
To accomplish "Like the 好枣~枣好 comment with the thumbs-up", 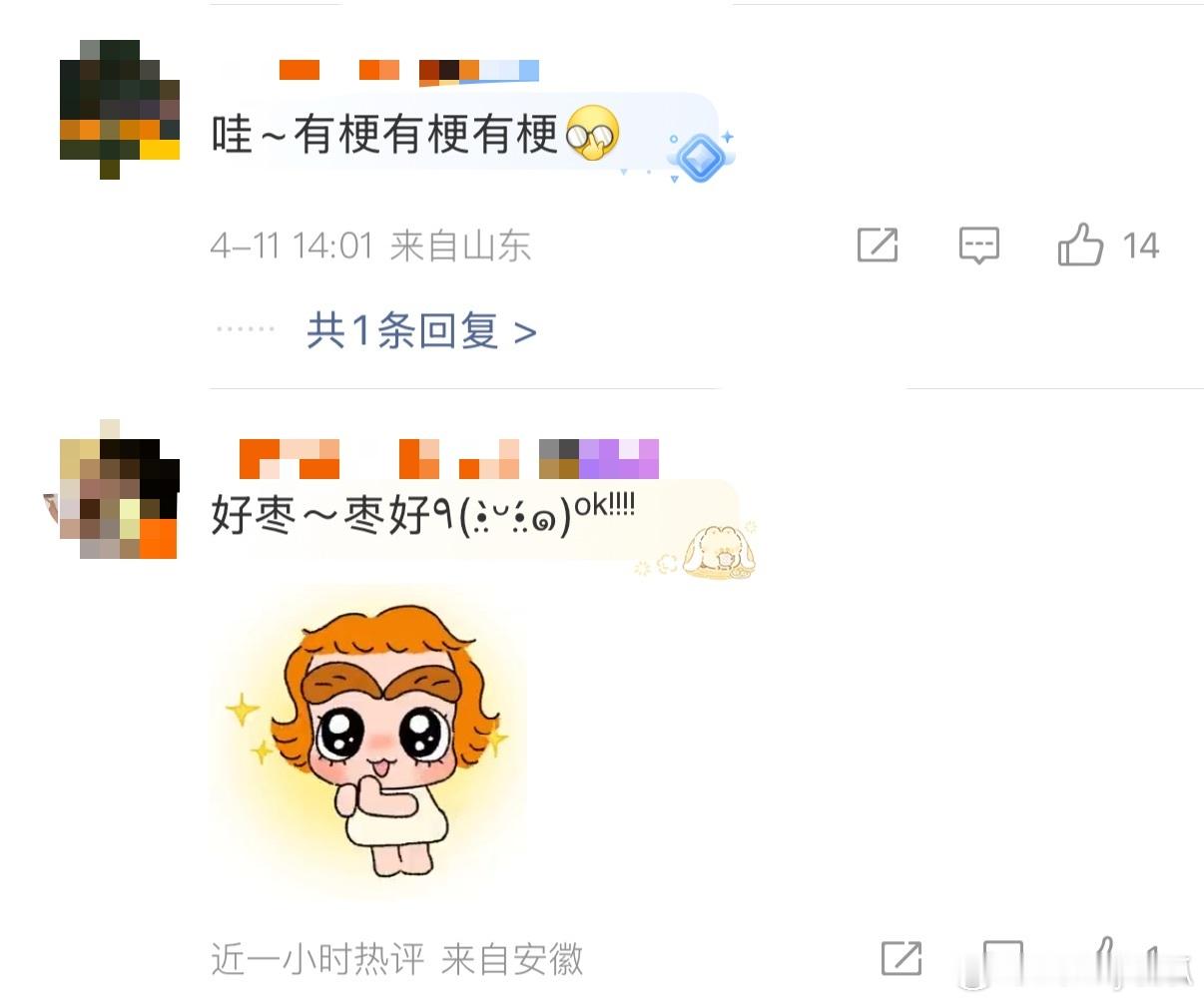I will pos(1104,960).
